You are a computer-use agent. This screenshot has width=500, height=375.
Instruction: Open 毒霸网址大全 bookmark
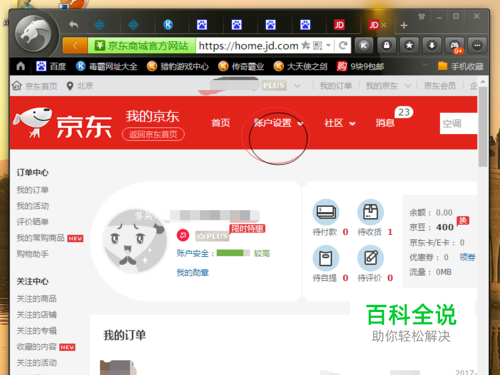point(107,66)
